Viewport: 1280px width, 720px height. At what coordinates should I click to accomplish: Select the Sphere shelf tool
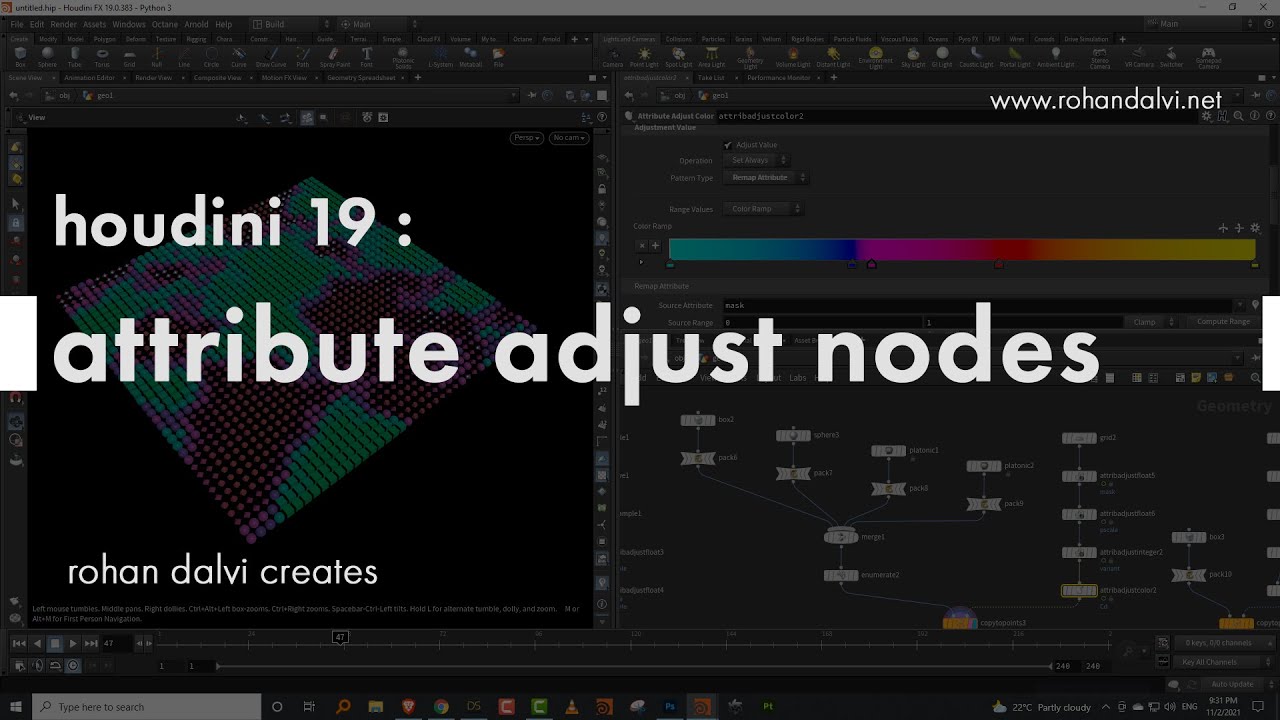[x=47, y=56]
